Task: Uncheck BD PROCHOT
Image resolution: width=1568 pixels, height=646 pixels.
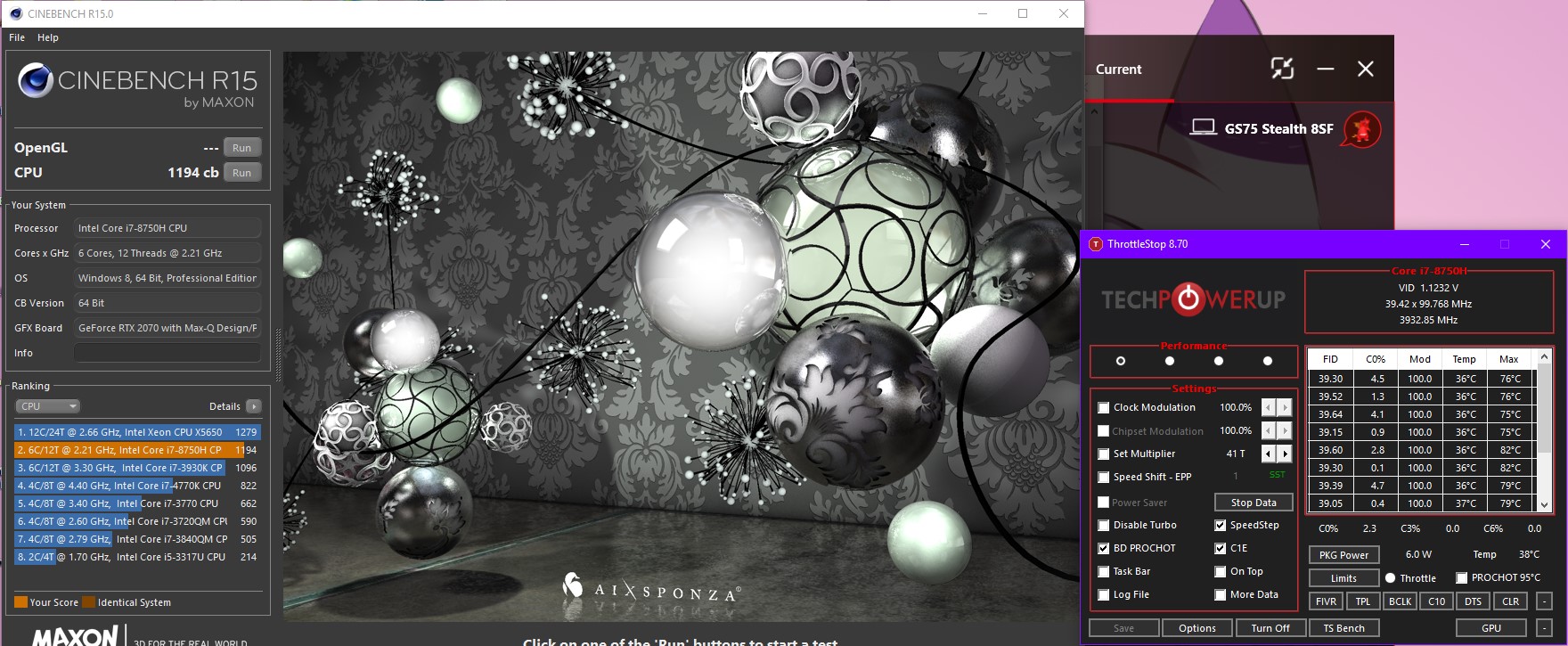Action: (1104, 548)
